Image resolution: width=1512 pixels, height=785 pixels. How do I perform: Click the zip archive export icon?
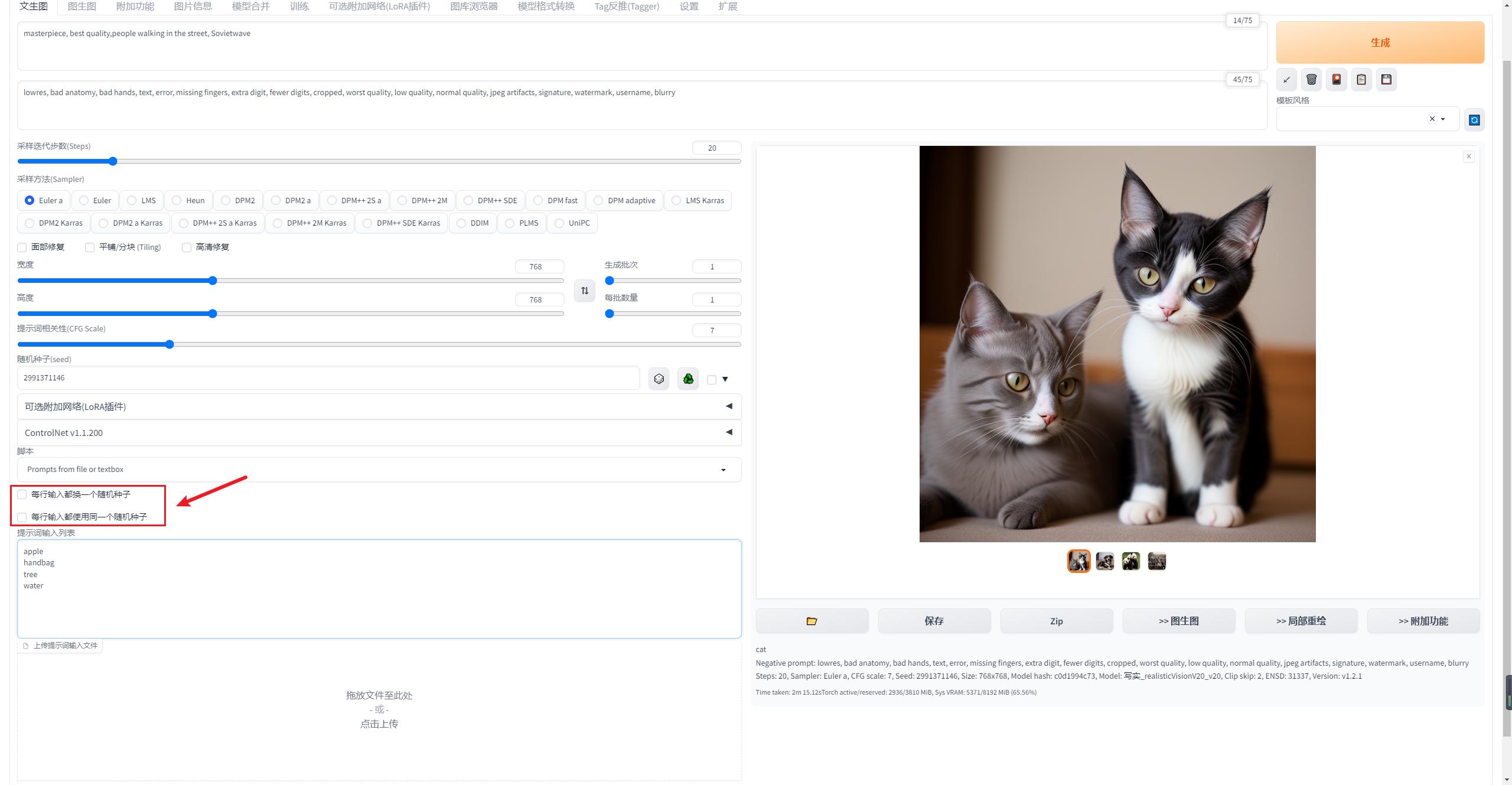[x=1056, y=621]
